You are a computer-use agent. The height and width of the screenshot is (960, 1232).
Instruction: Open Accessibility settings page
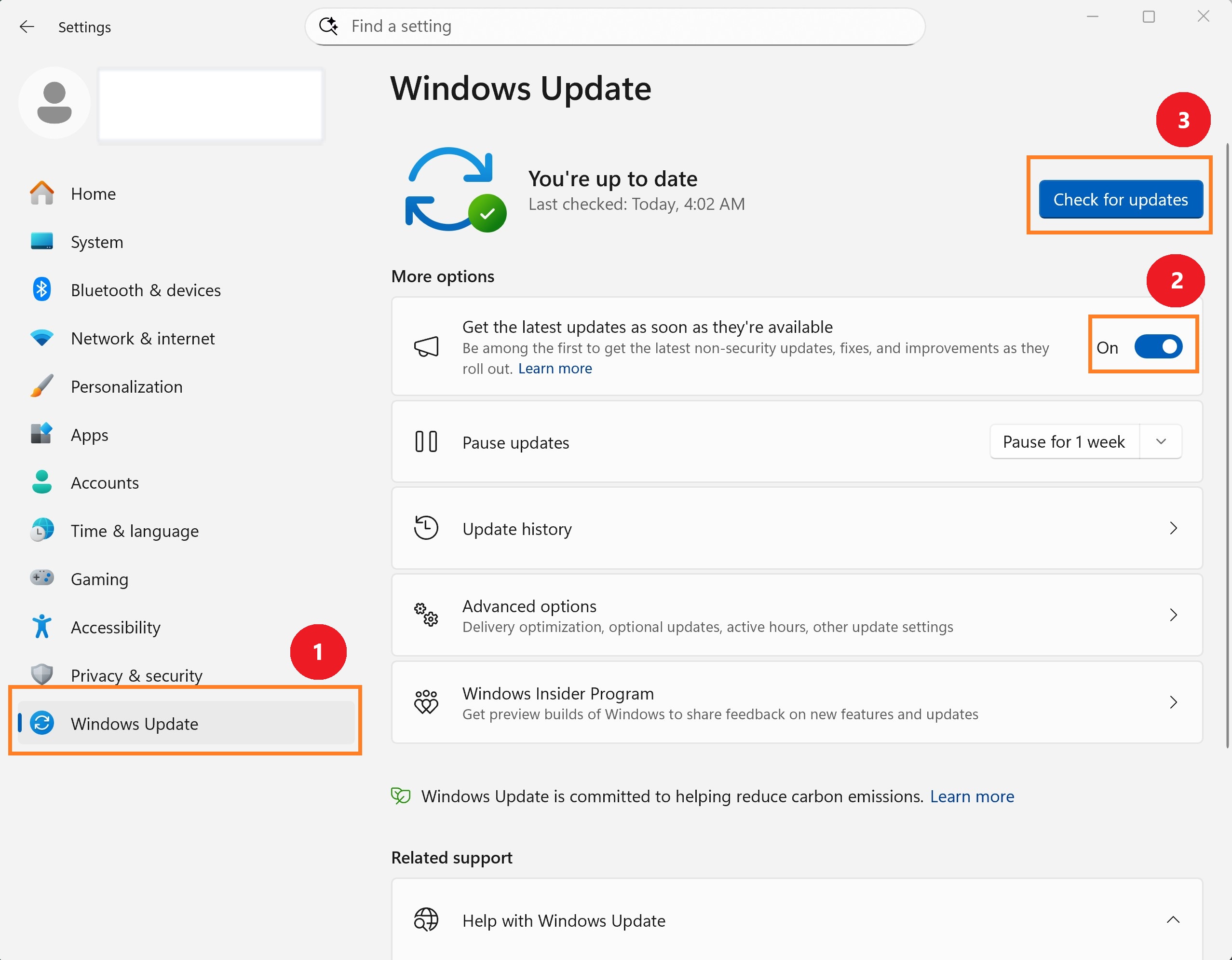tap(186, 627)
